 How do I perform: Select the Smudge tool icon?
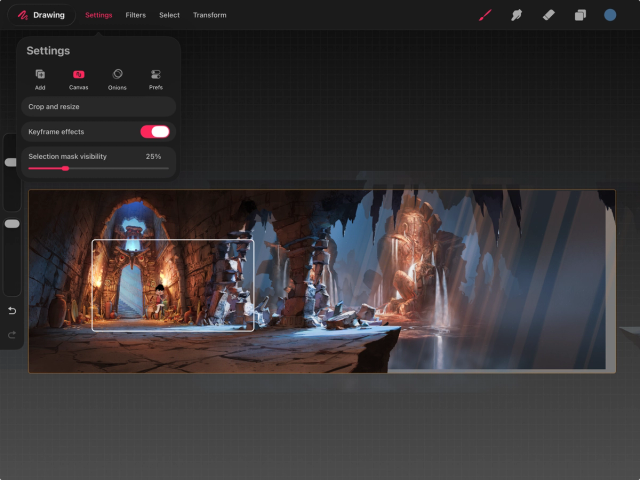point(516,15)
